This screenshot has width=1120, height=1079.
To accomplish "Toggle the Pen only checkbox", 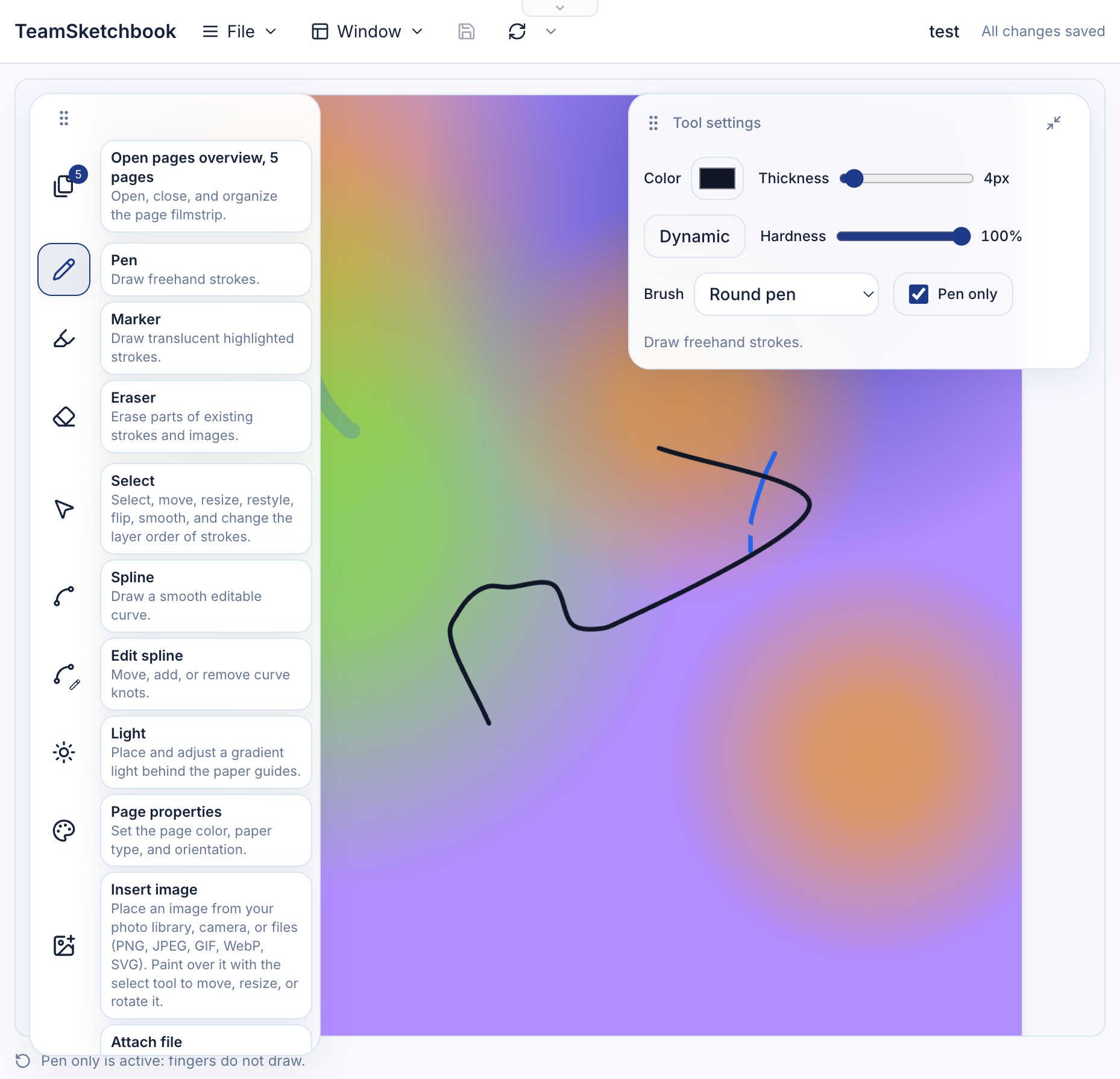I will [919, 294].
